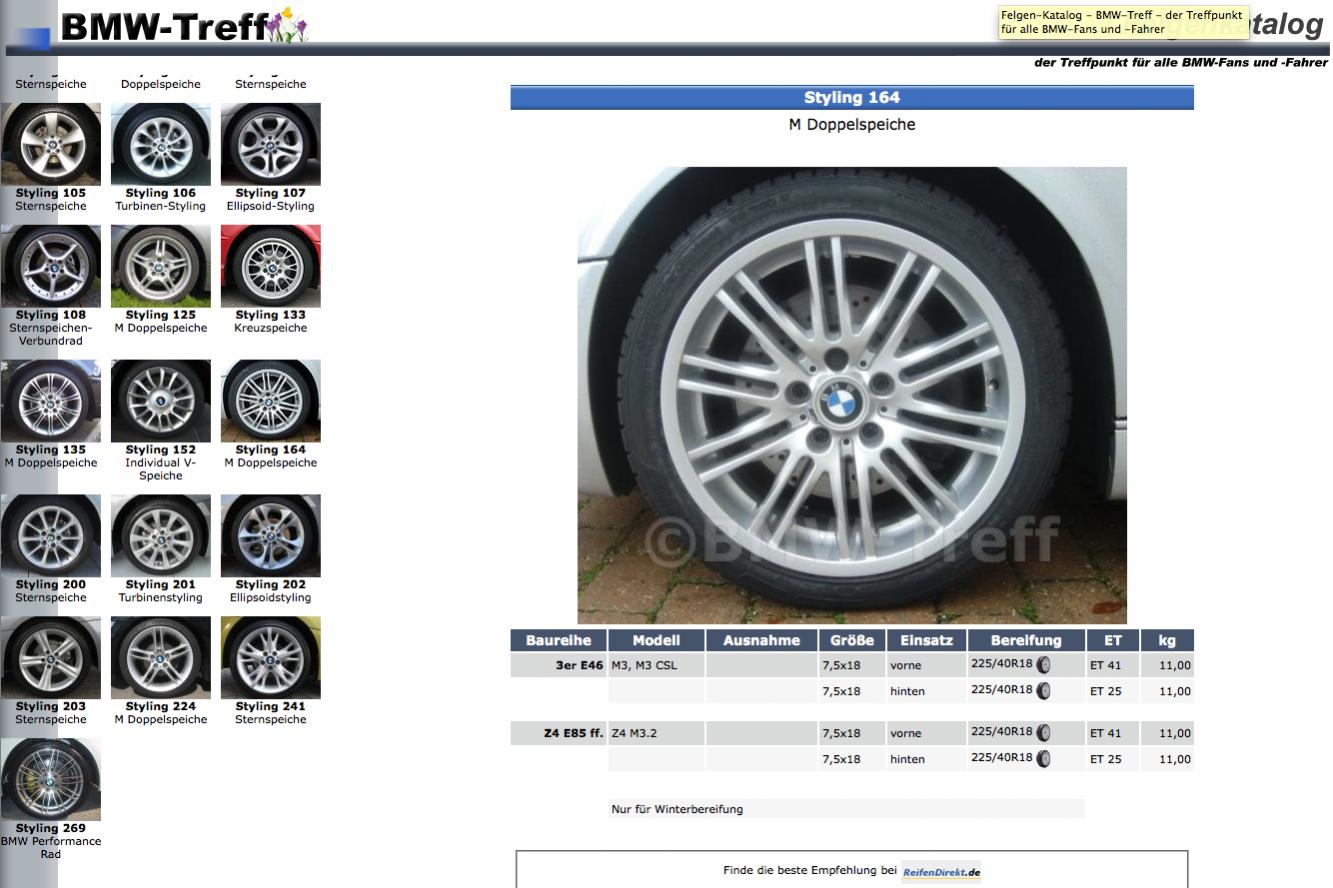Viewport: 1333px width, 888px height.
Task: Open the Styling 105 wheel thumbnail
Action: [x=51, y=144]
